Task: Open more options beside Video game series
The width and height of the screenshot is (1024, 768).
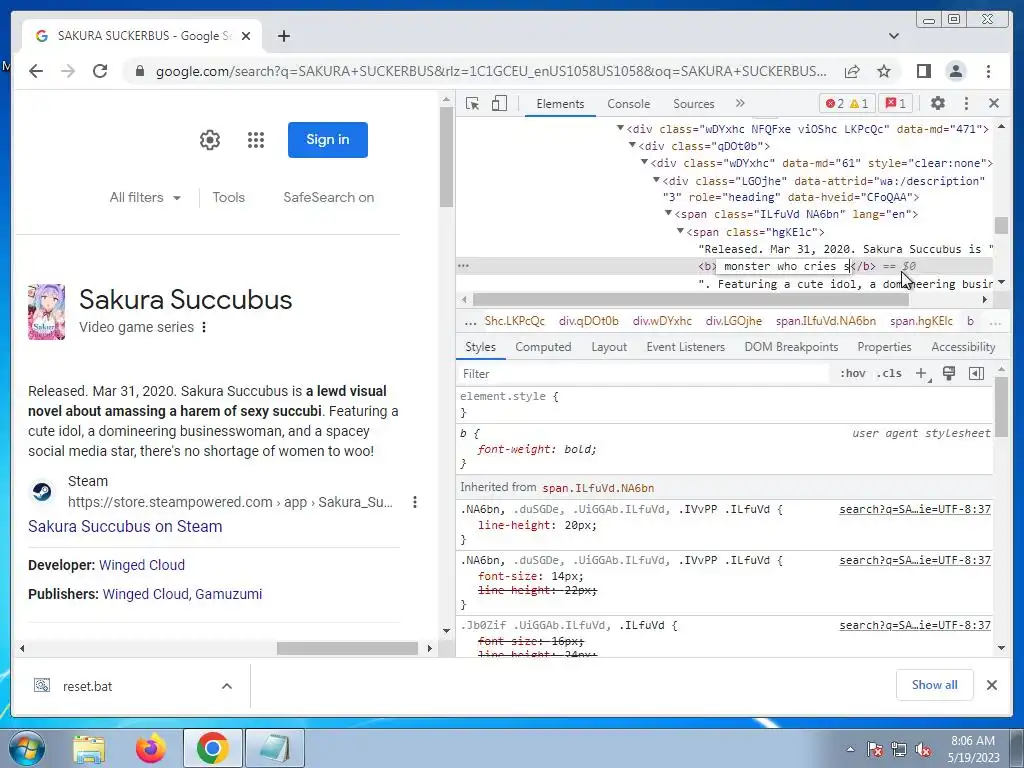Action: point(204,327)
